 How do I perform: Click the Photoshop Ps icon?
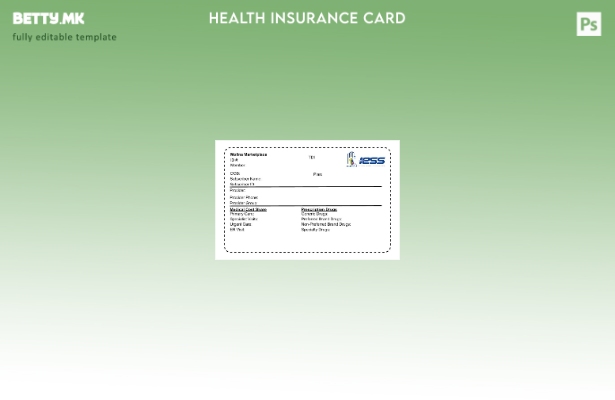(x=589, y=24)
